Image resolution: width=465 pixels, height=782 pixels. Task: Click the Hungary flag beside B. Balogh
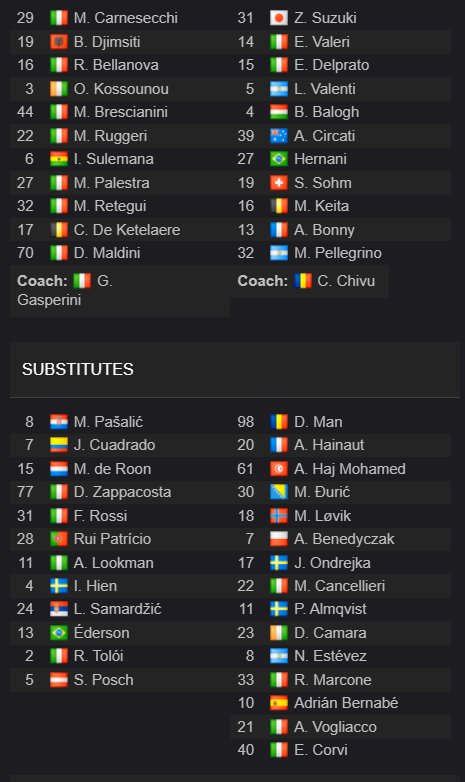pyautogui.click(x=278, y=112)
